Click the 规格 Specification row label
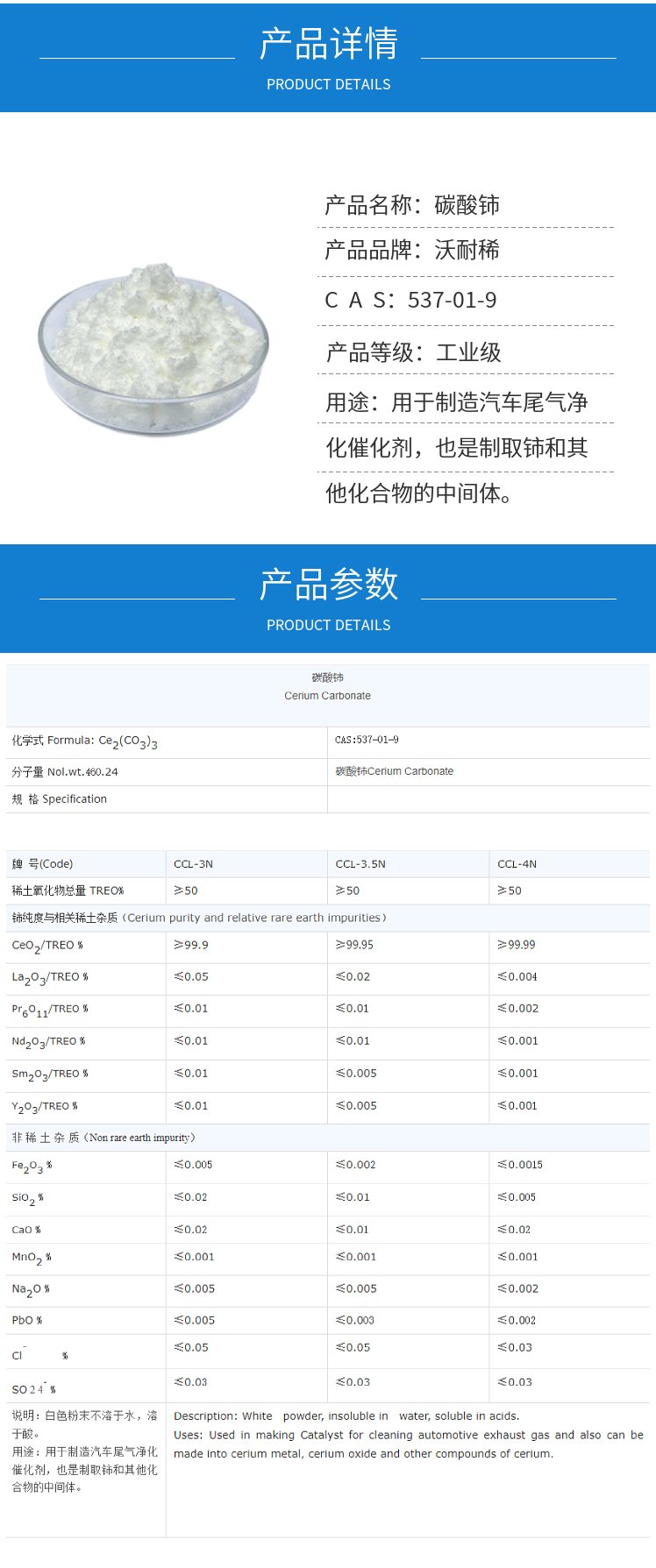The width and height of the screenshot is (656, 1568). (60, 799)
